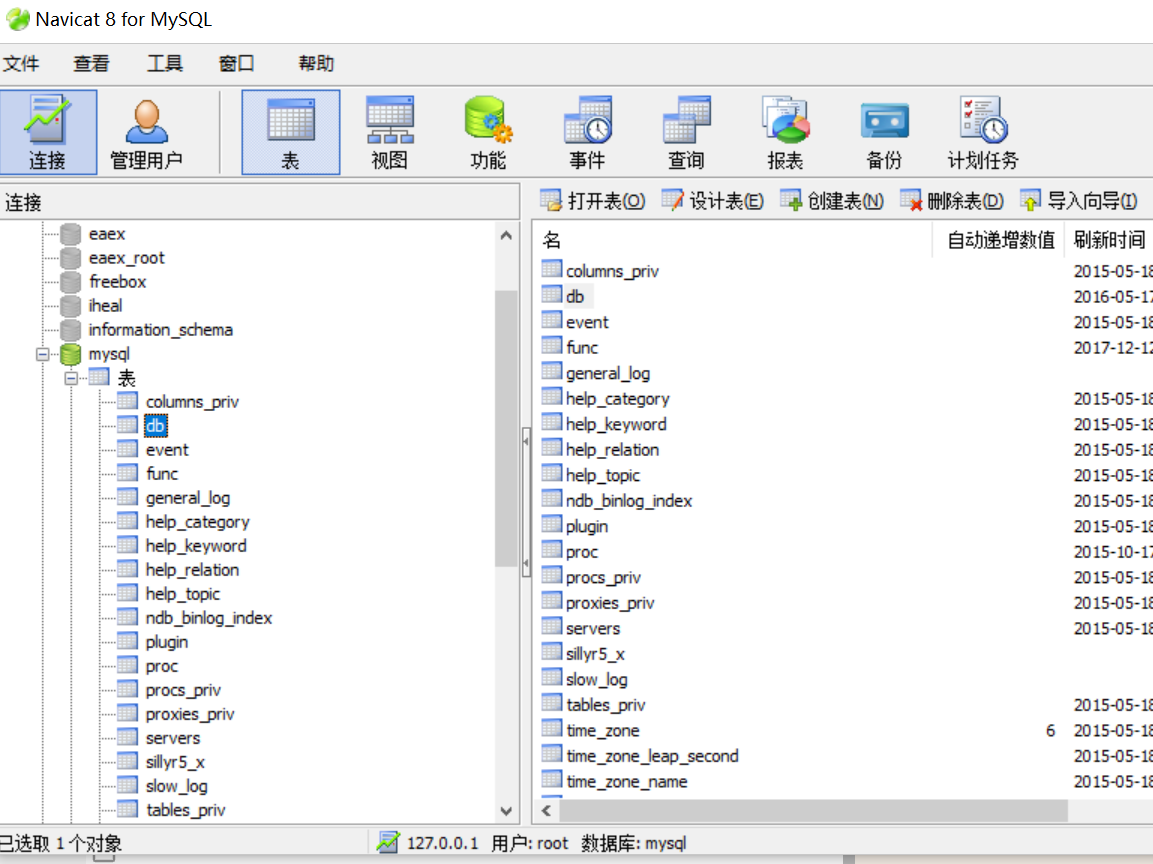Click general_log icon in table list
1153x864 pixels.
pyautogui.click(x=551, y=371)
